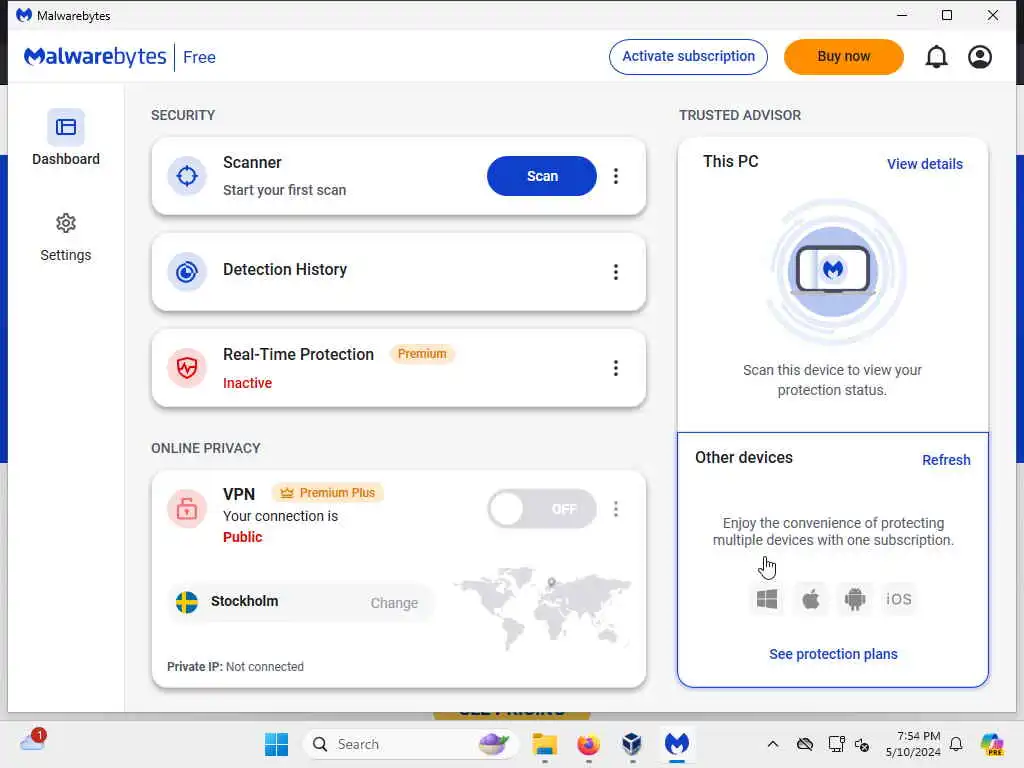Click the Android platform icon
The image size is (1024, 768).
tap(854, 599)
